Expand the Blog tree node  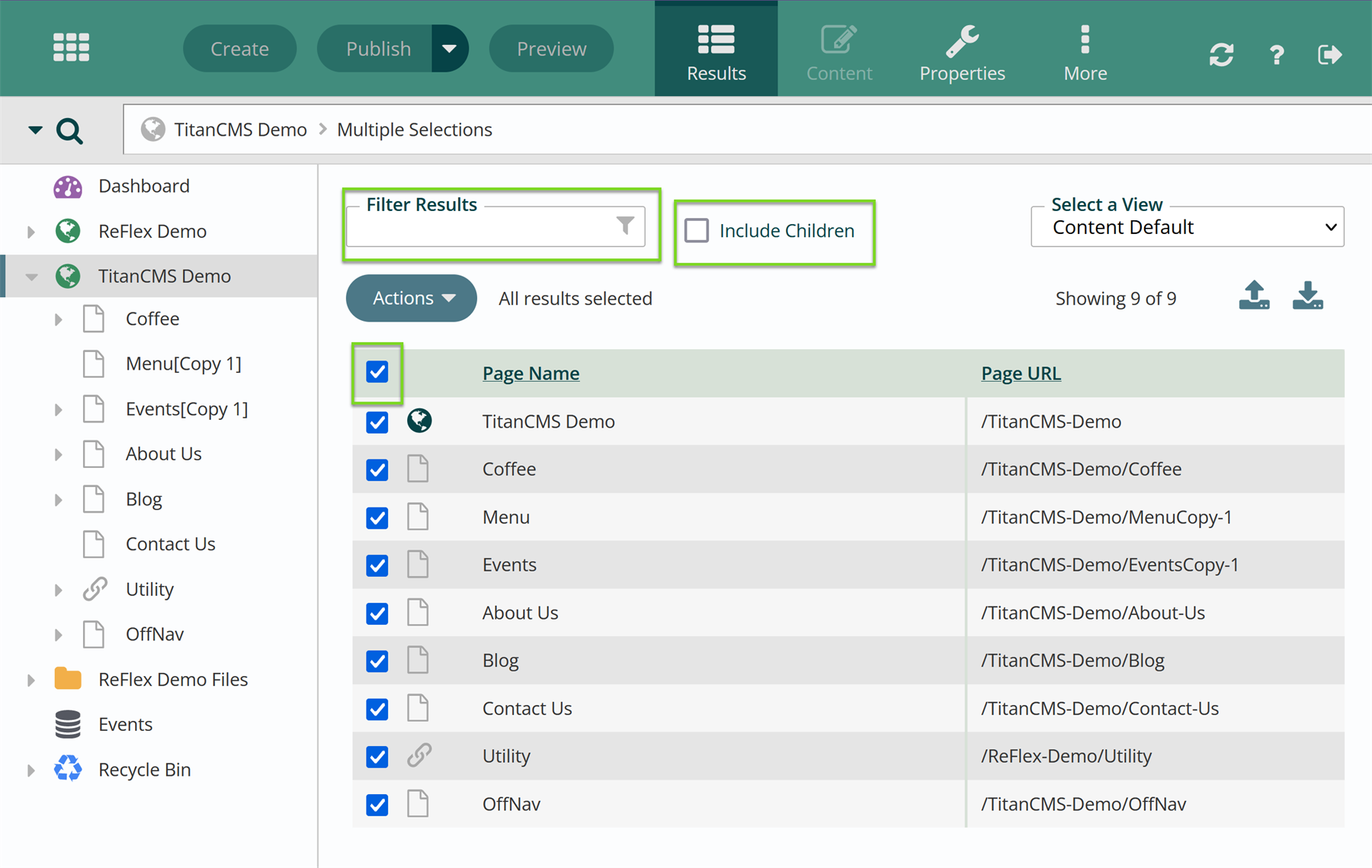[x=59, y=500]
